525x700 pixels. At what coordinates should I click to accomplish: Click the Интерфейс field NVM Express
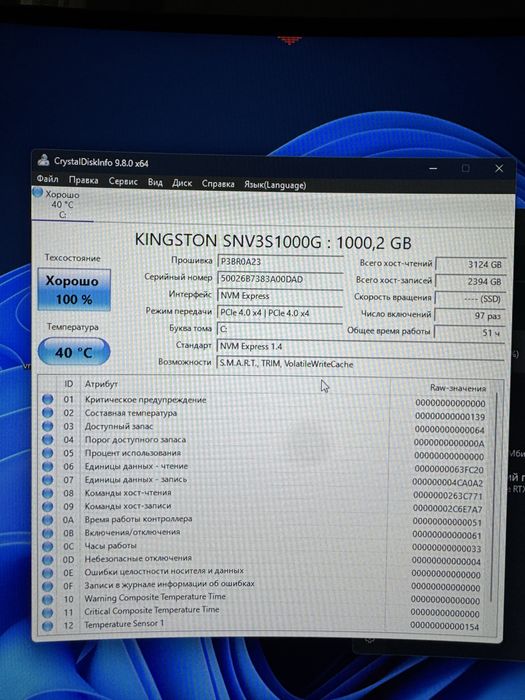(x=280, y=296)
